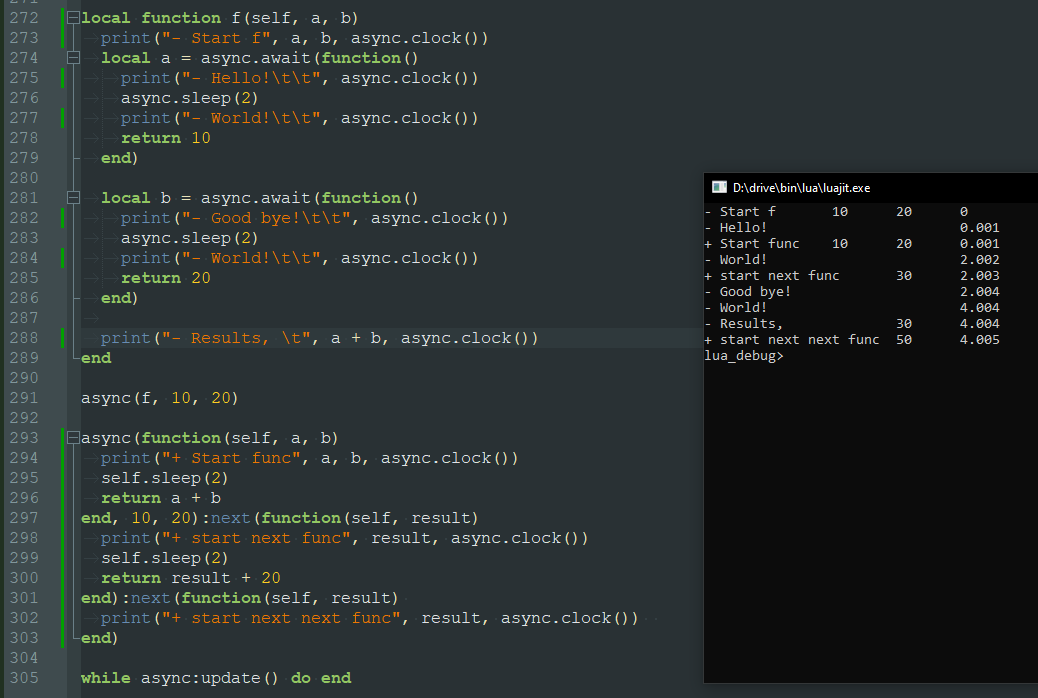
Task: Click line number 297 in the gutter
Action: coord(24,517)
